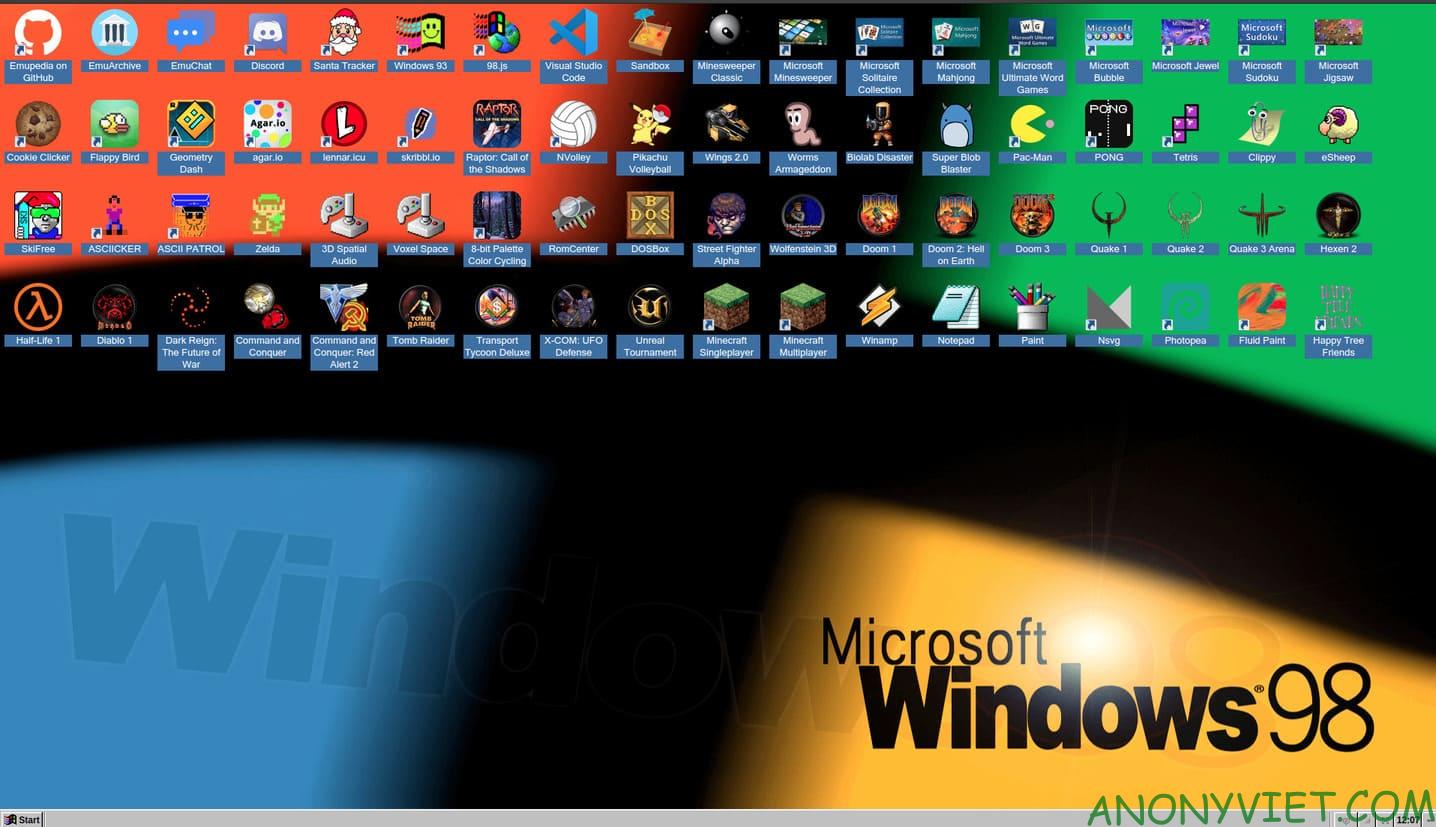
Task: Click the Start button on taskbar
Action: [23, 819]
